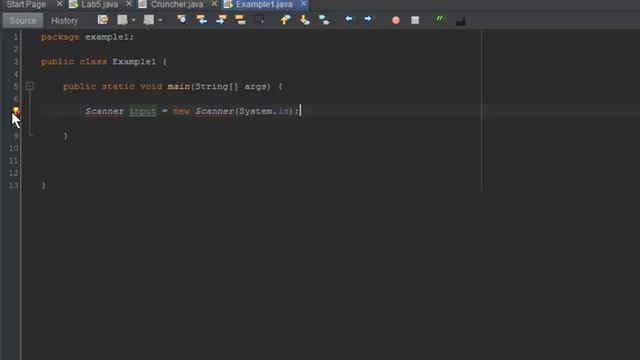
Task: Close the Start Page tab
Action: pyautogui.click(x=60, y=4)
